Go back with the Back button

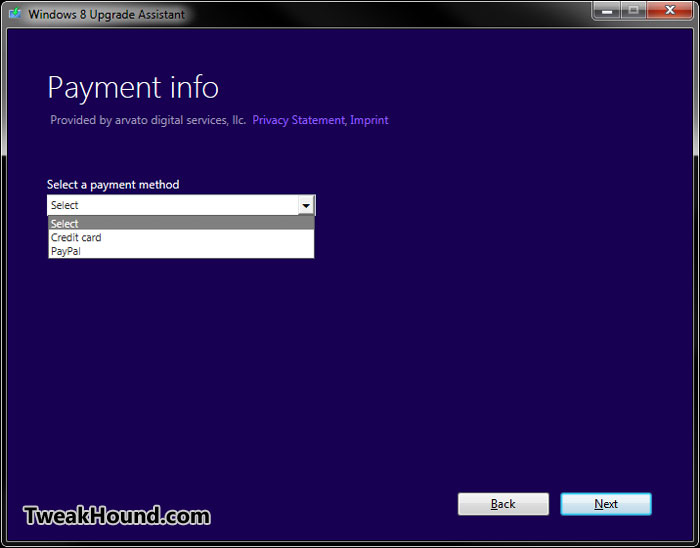click(x=503, y=504)
